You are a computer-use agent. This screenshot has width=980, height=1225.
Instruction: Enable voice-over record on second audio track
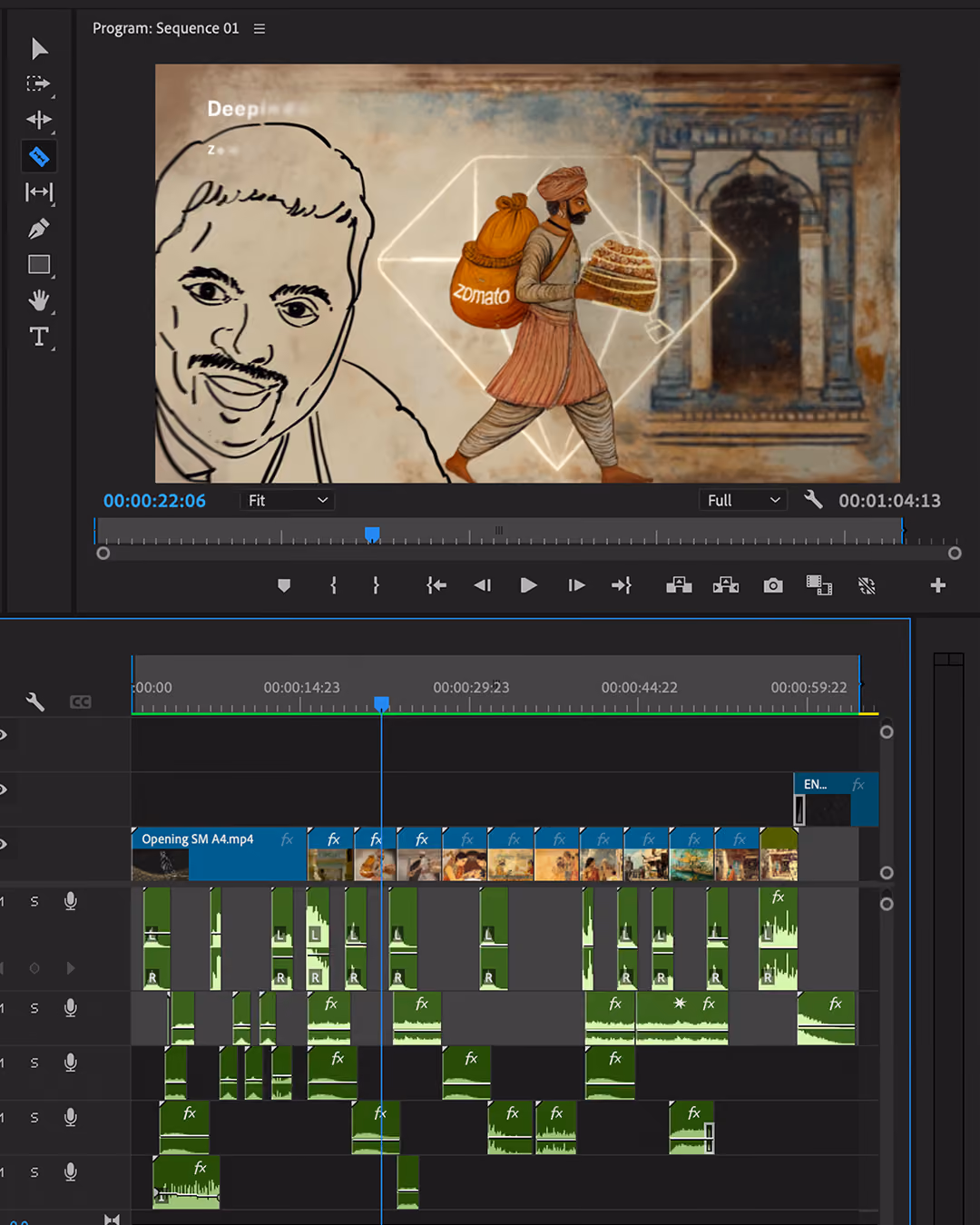point(71,1008)
